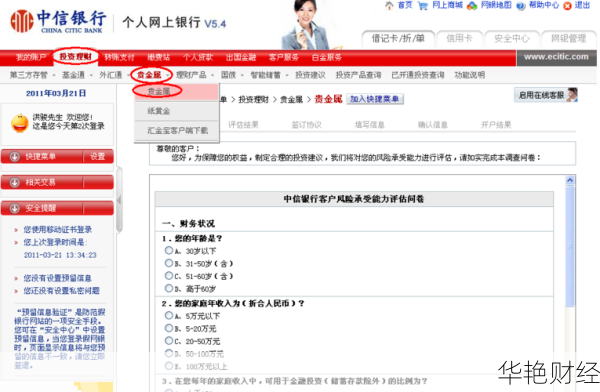This screenshot has height=392, width=600.
Task: Click the shopping cart icon for 网上商城
Action: [422, 6]
